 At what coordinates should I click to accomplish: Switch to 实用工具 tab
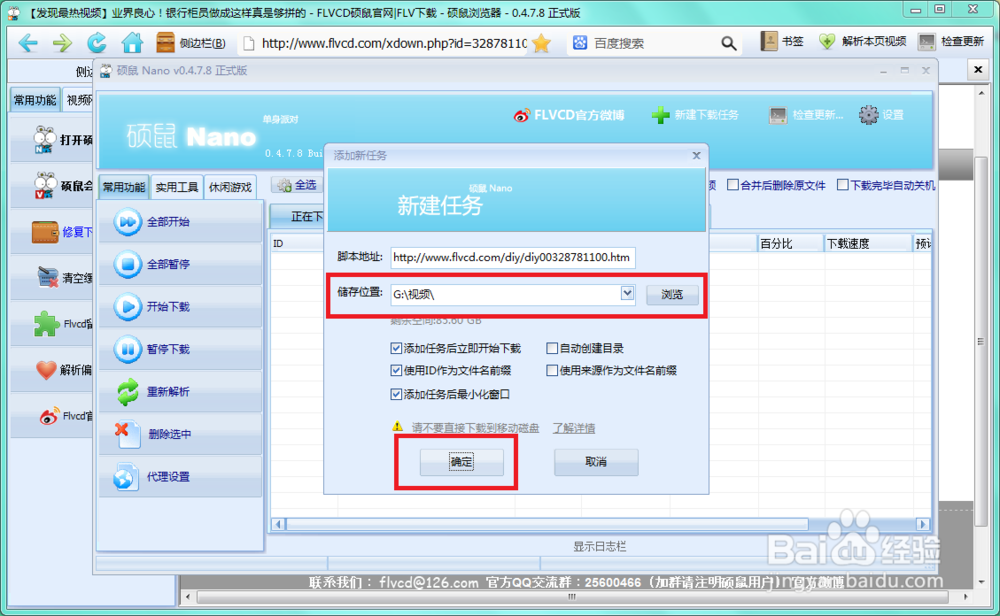point(177,187)
